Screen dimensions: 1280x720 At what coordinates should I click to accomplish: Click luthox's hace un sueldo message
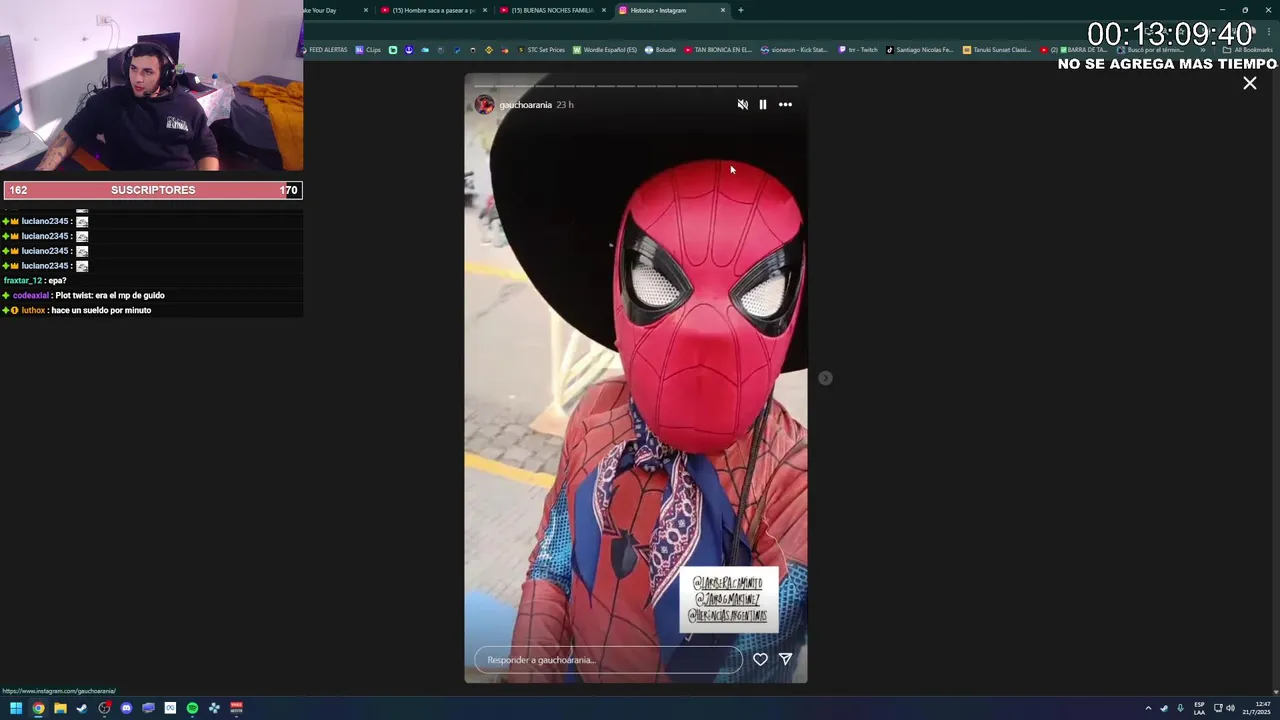pos(77,311)
